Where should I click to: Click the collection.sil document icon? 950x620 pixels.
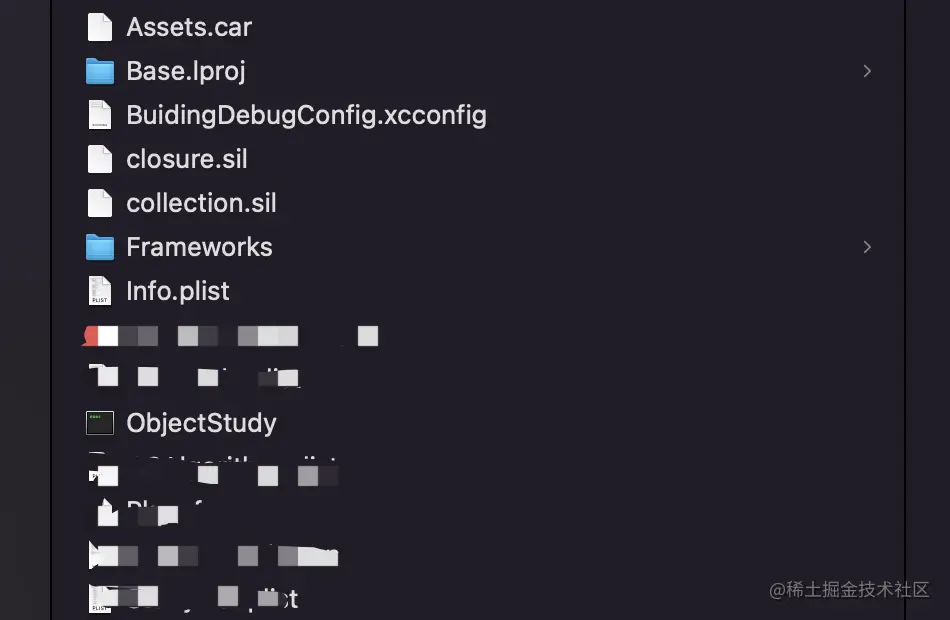(99, 203)
